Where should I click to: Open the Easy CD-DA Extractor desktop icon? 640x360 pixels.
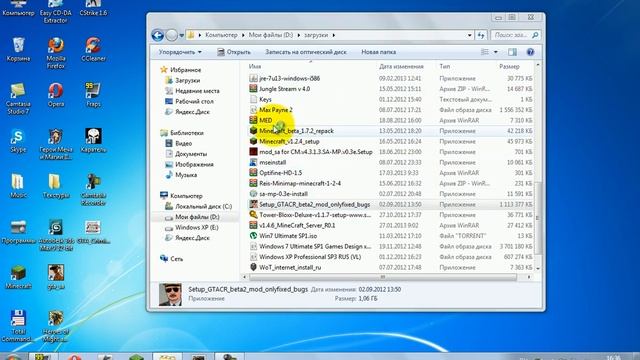coord(56,12)
